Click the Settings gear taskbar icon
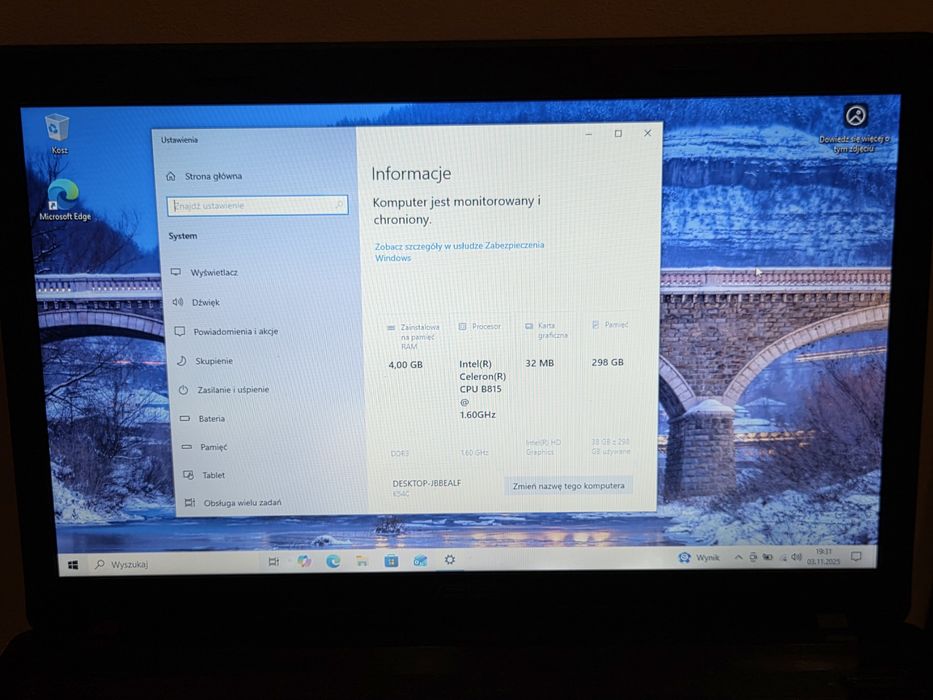The image size is (933, 700). click(450, 560)
